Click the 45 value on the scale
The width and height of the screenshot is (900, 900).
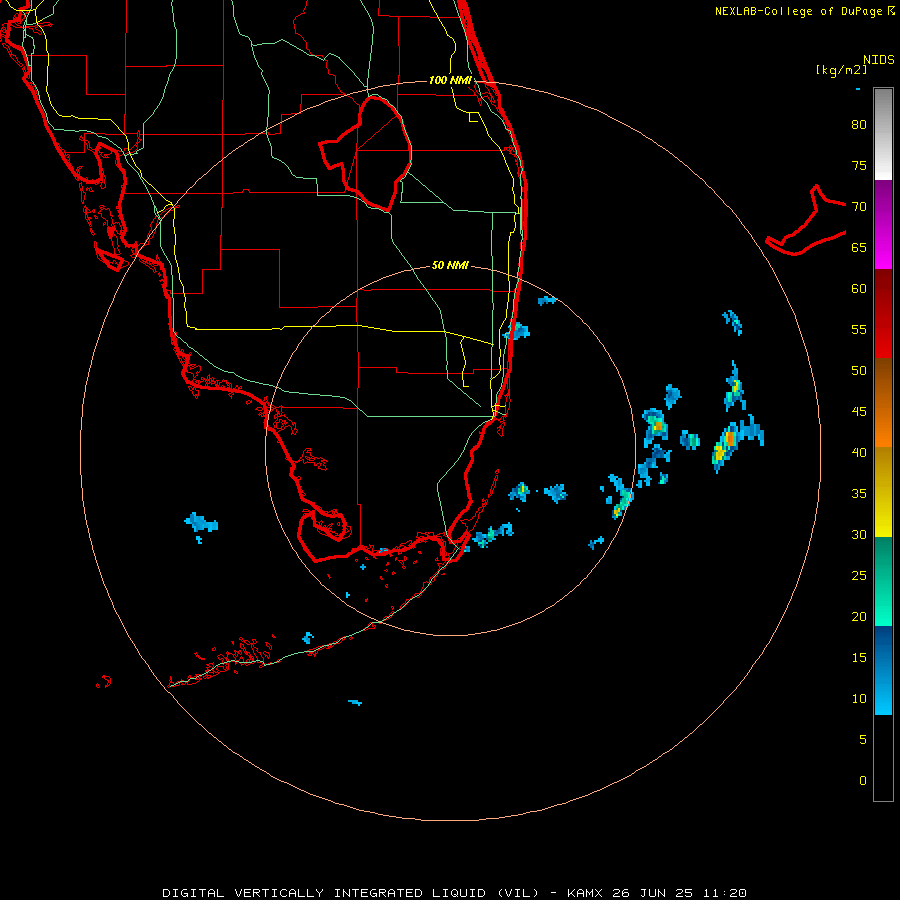coord(859,412)
